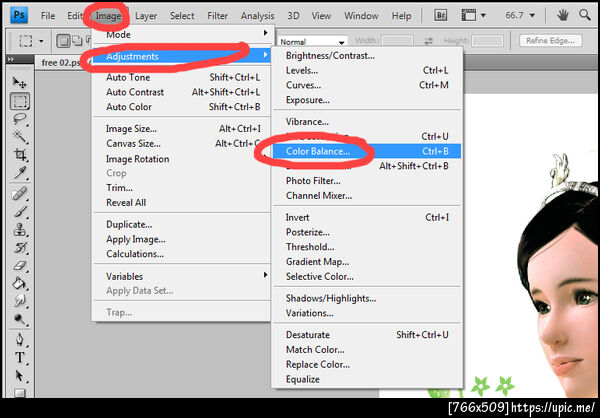
Task: Select the Magic Wand tool
Action: click(x=19, y=137)
